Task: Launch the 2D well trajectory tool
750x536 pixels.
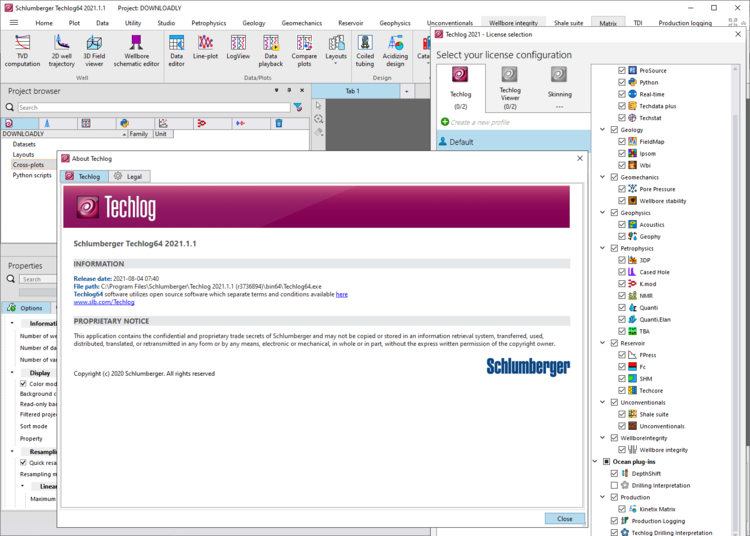Action: pyautogui.click(x=61, y=49)
